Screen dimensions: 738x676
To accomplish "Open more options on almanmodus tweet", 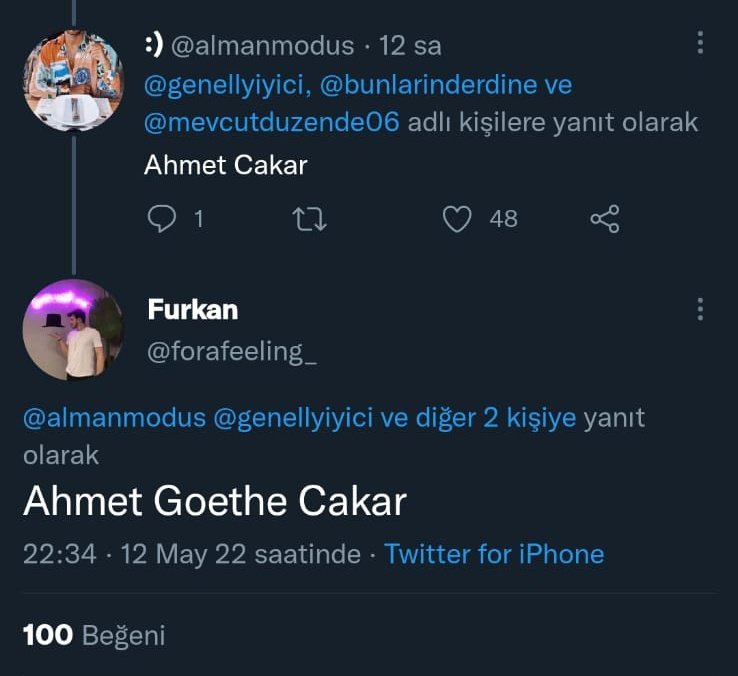I will (700, 43).
